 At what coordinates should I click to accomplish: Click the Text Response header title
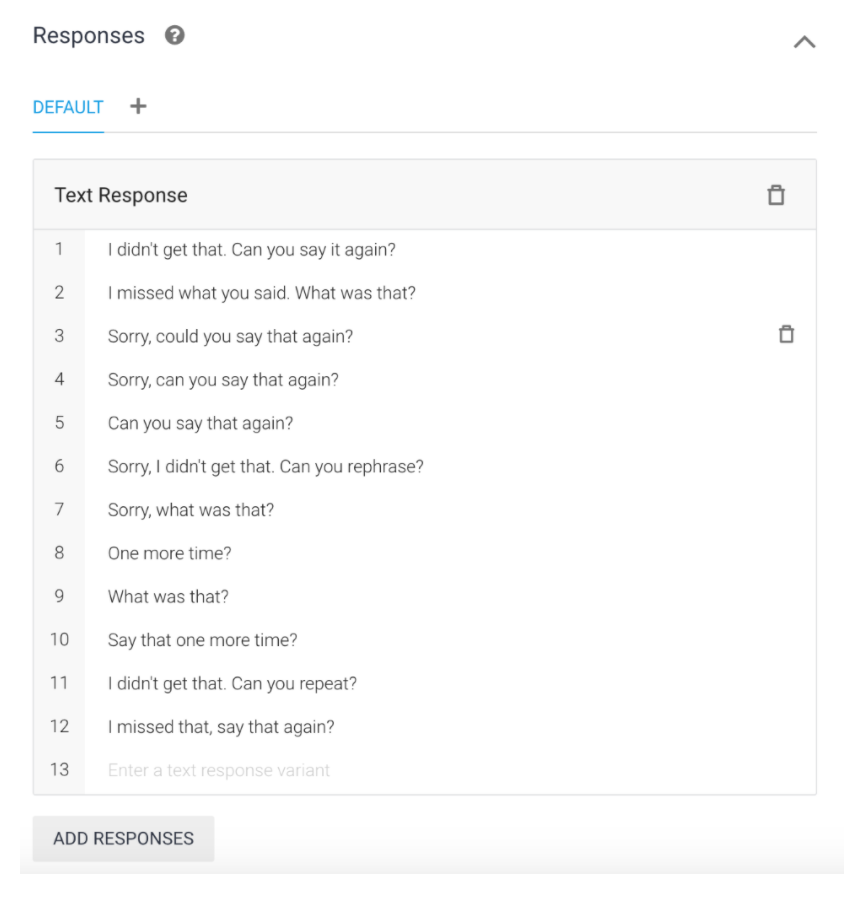pyautogui.click(x=121, y=195)
